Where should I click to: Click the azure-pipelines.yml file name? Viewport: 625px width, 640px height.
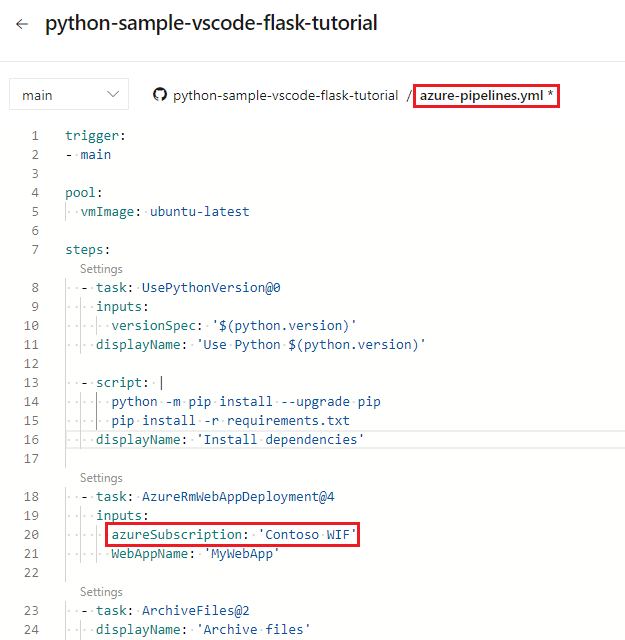(x=482, y=95)
